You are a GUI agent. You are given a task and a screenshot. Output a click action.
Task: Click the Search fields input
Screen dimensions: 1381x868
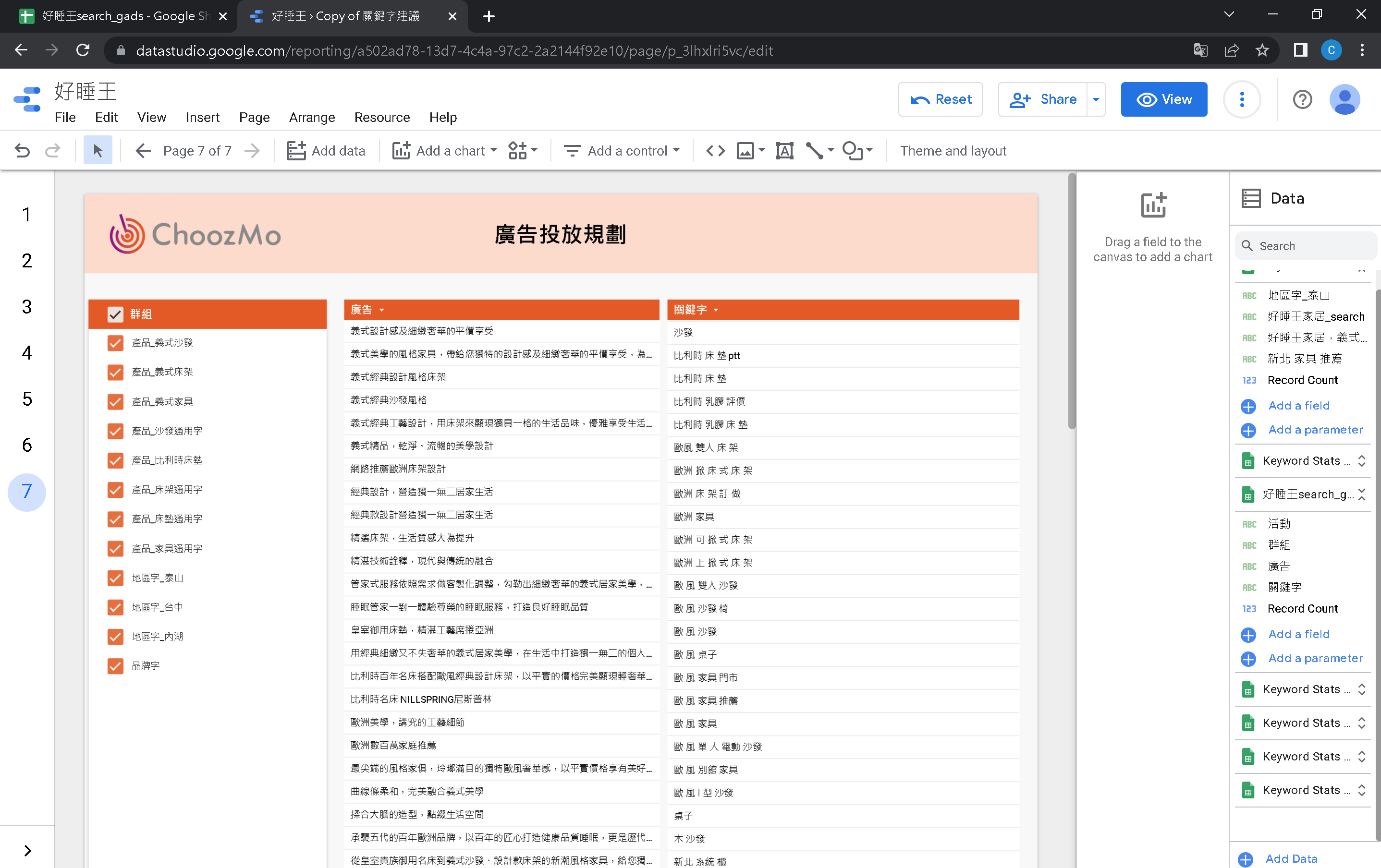pyautogui.click(x=1305, y=246)
